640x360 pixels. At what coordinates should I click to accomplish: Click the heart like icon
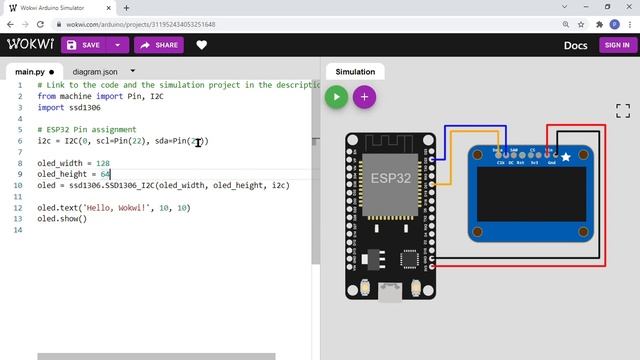point(202,45)
